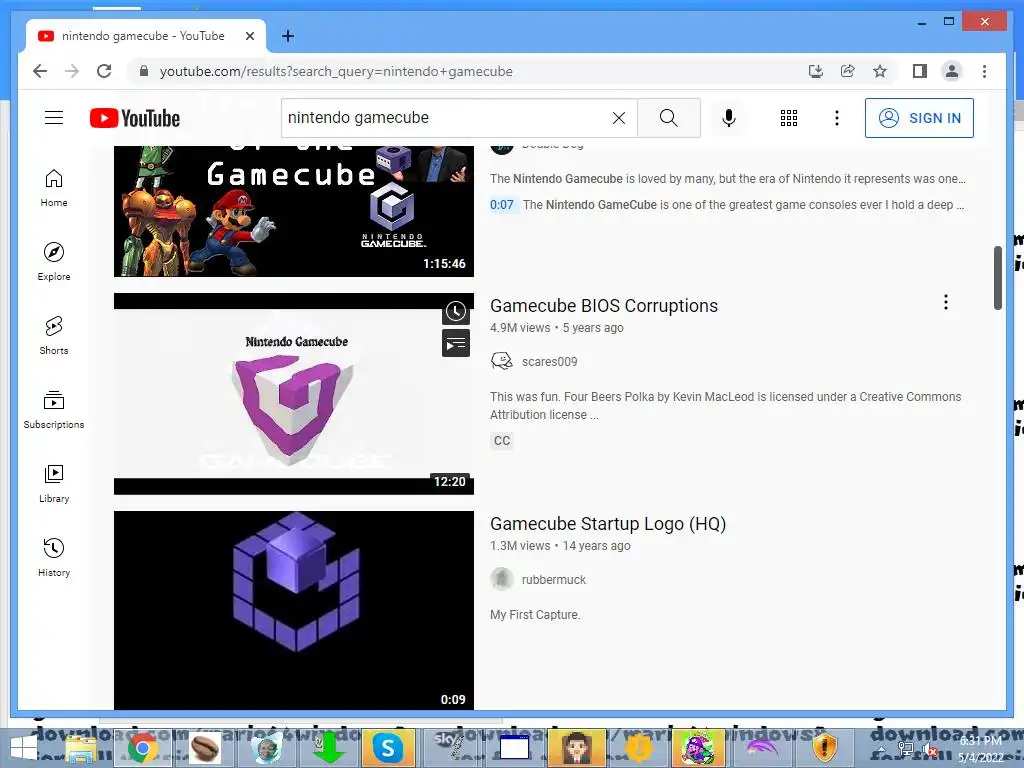Screen dimensions: 1024x768
Task: Open Gamecube Startup Logo (HQ) title
Action: (x=607, y=524)
